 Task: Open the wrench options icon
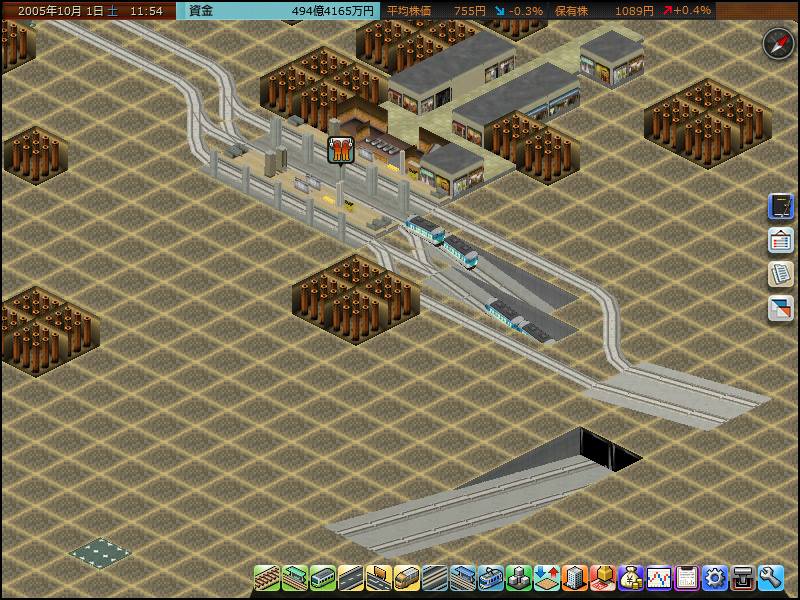click(x=770, y=578)
